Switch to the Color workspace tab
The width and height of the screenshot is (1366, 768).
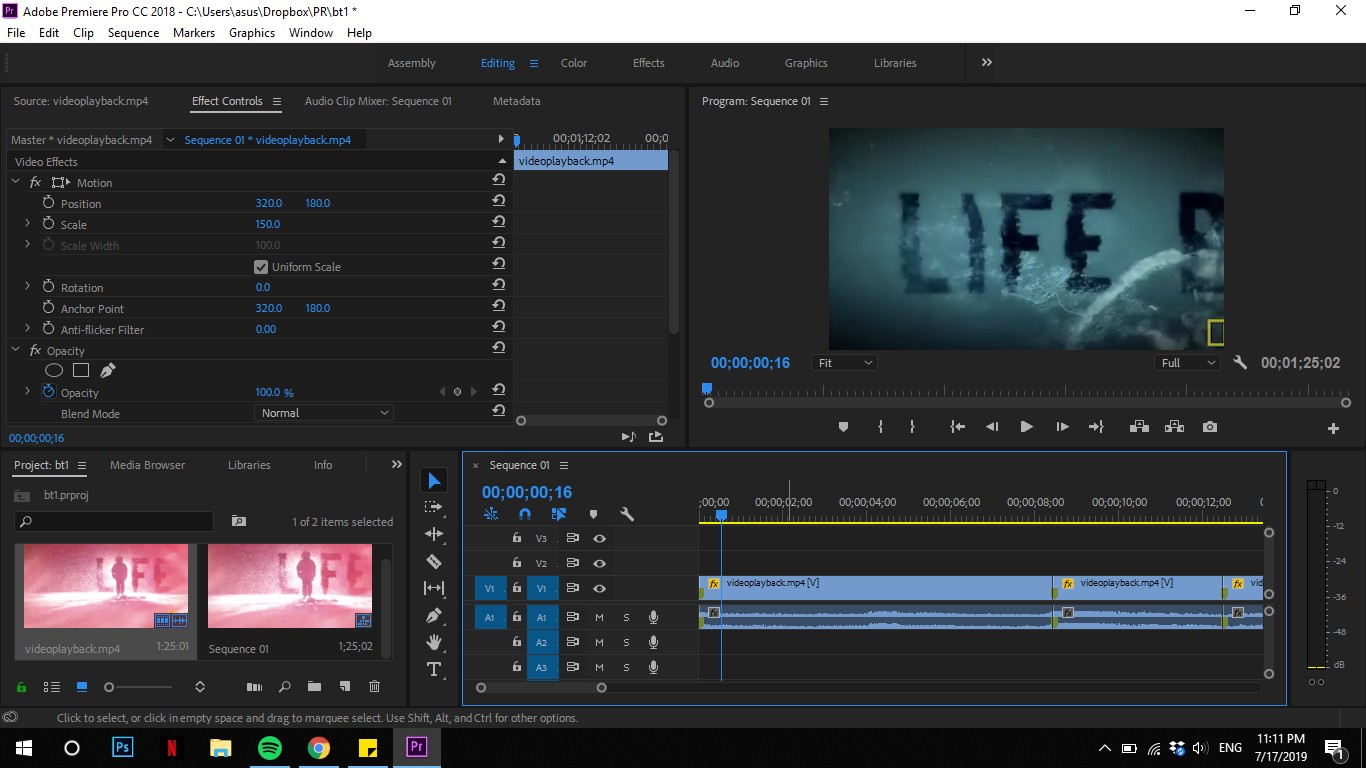point(574,63)
